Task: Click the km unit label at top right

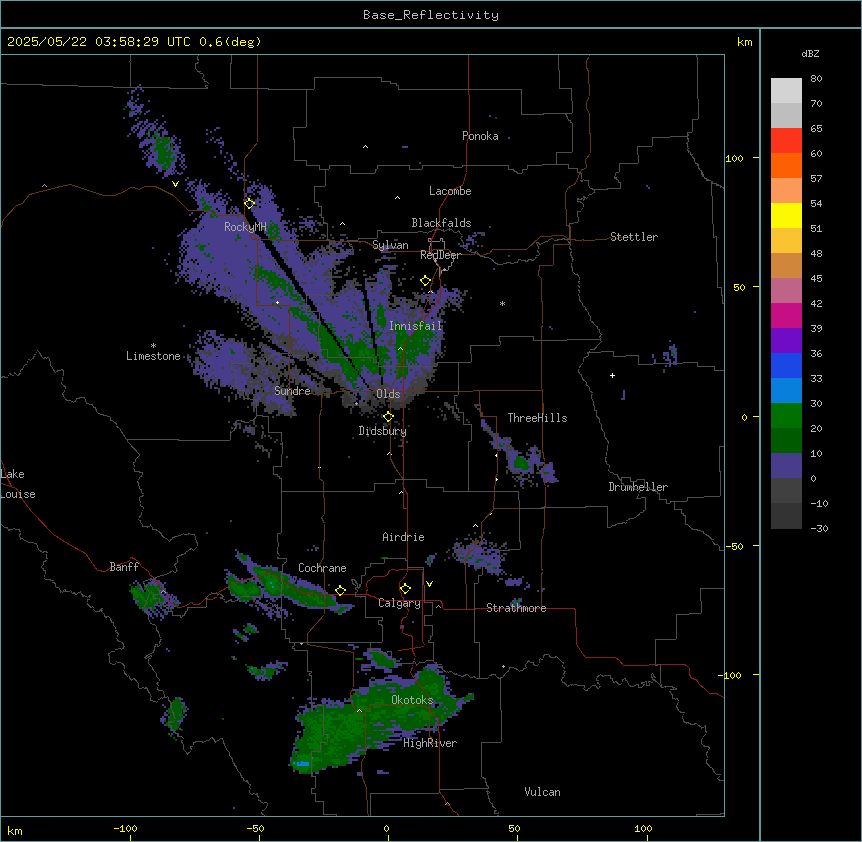Action: [x=745, y=42]
